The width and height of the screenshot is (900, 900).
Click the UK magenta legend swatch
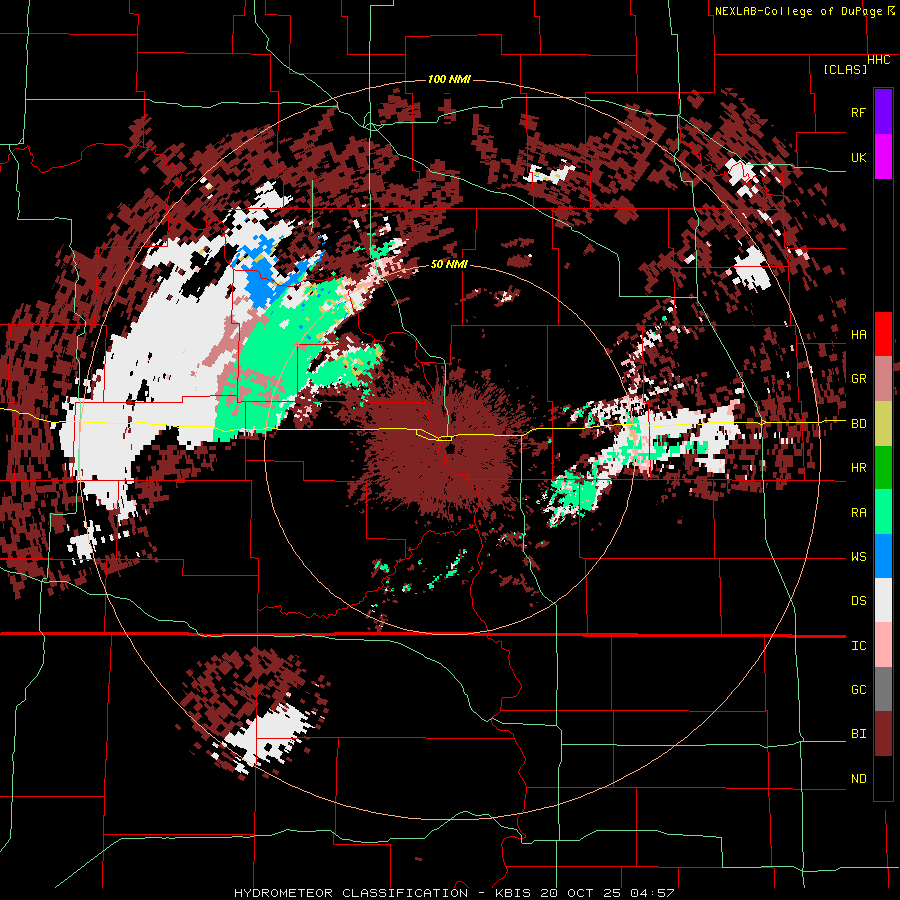[883, 157]
